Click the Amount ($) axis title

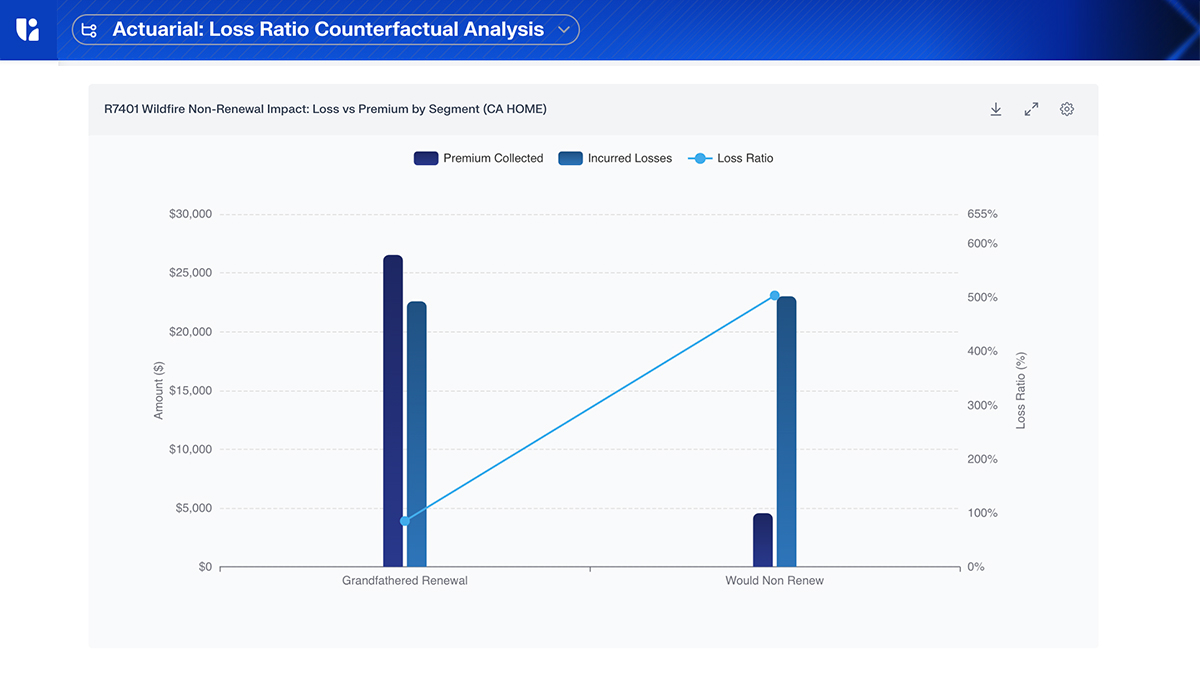click(159, 390)
